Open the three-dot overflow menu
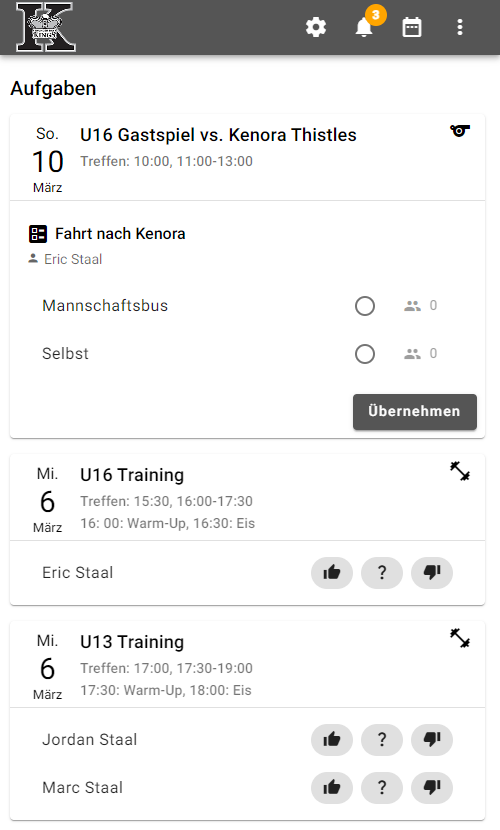This screenshot has height=830, width=500. tap(460, 27)
